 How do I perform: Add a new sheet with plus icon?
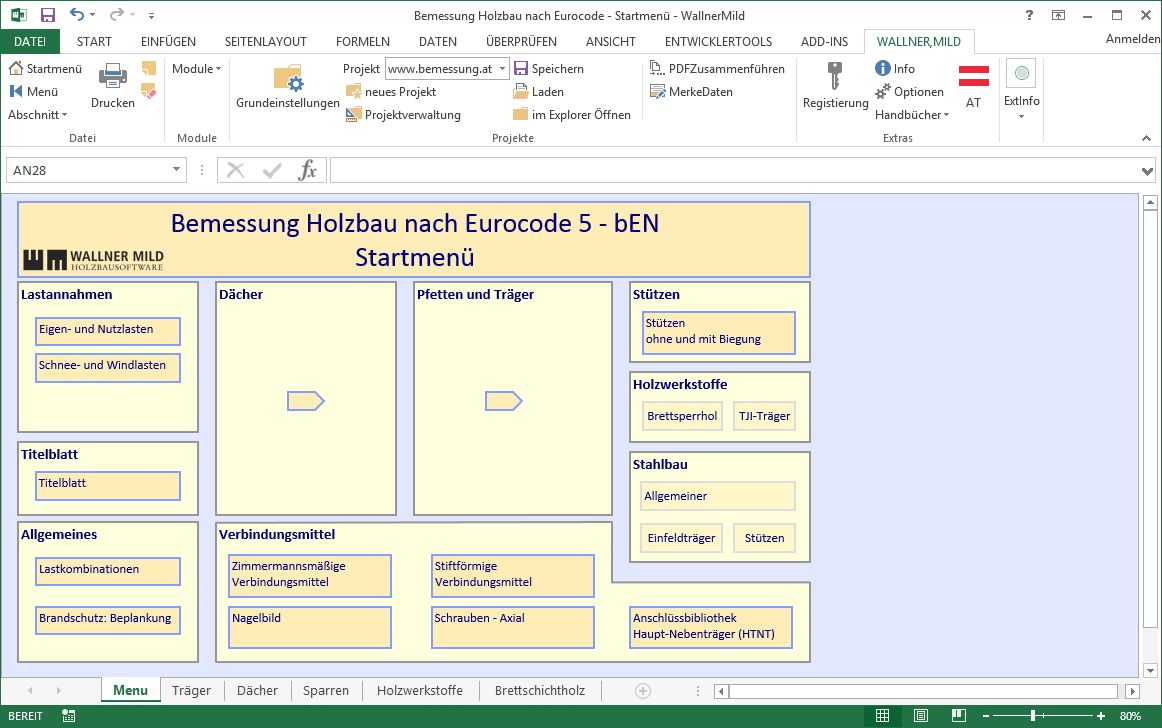(x=643, y=691)
